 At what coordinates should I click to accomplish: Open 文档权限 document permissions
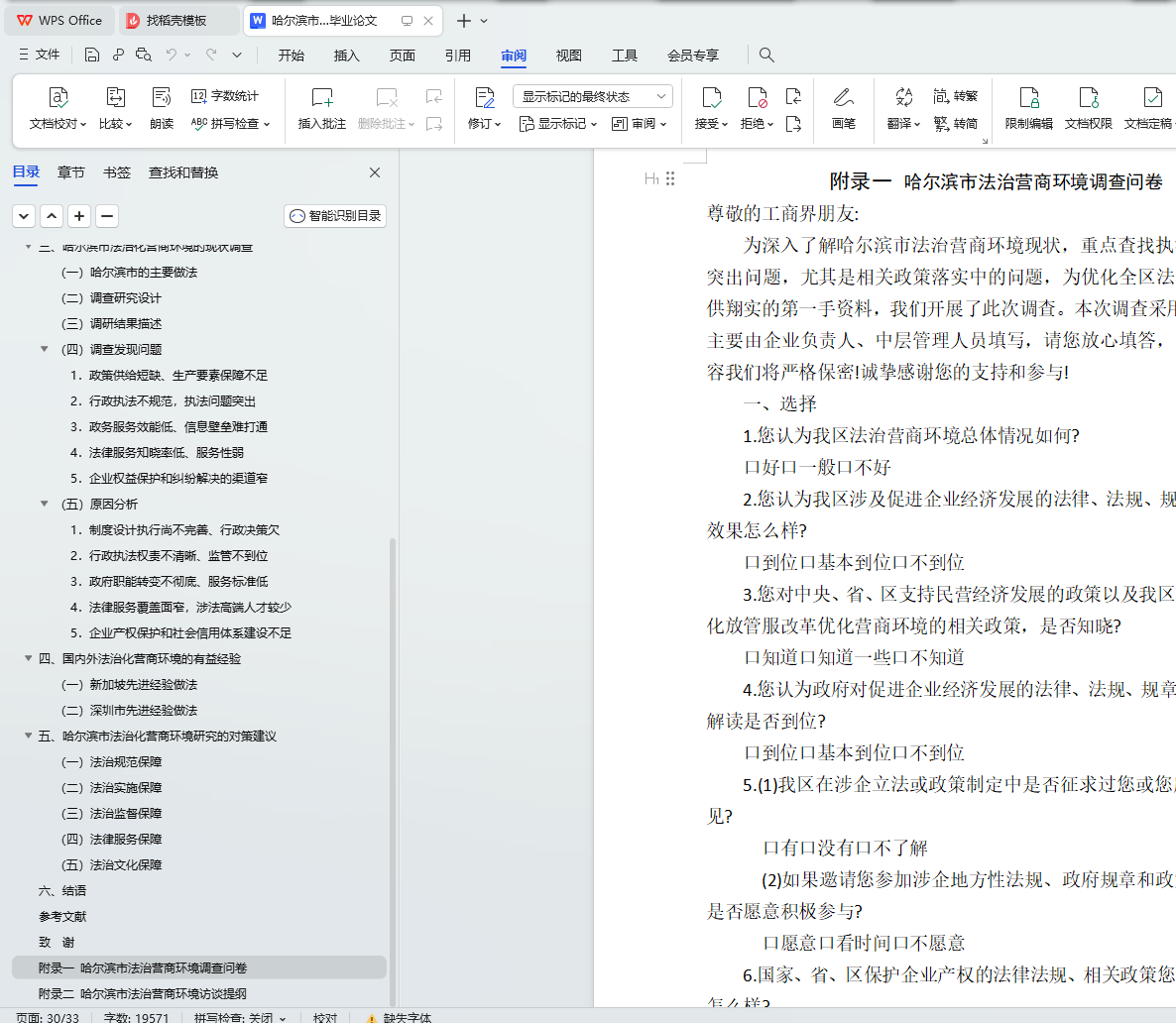pos(1089,107)
